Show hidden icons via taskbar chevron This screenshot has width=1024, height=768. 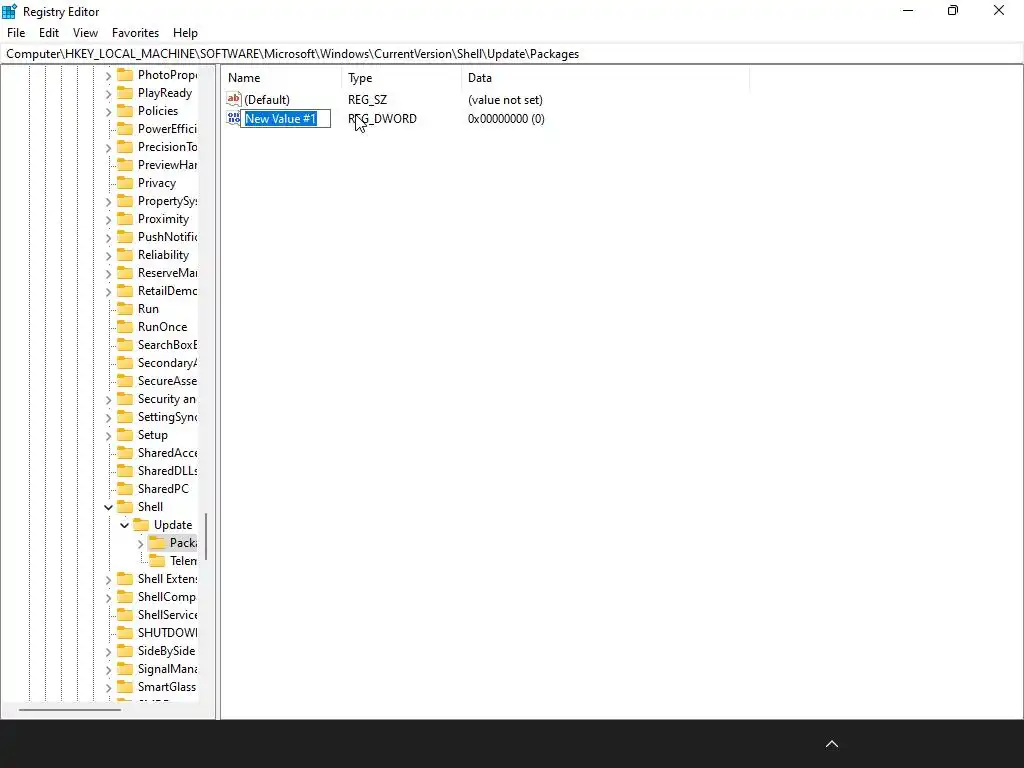pyautogui.click(x=832, y=744)
